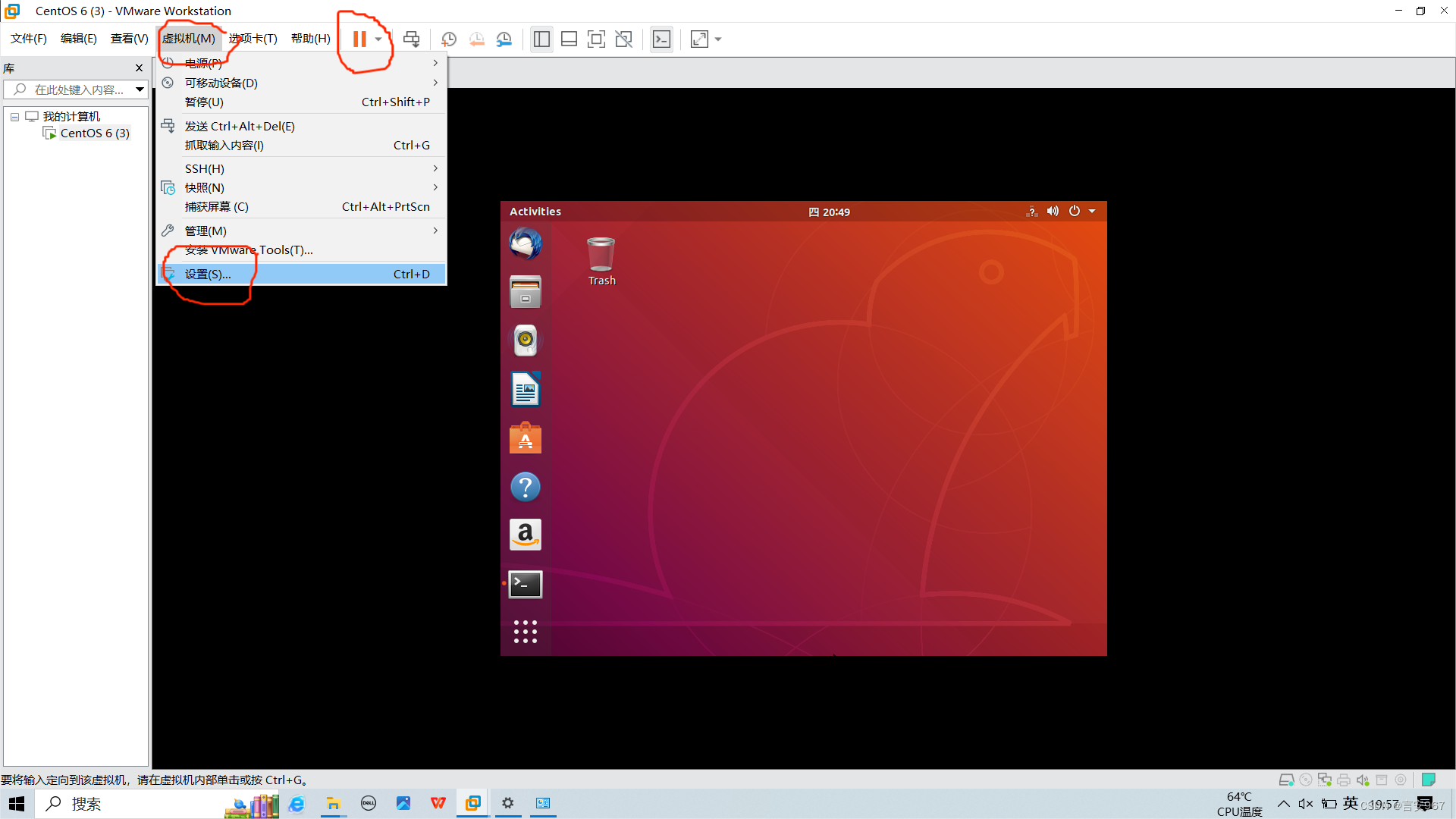Viewport: 1456px width, 819px height.
Task: Toggle the library sidebar panel icon
Action: coord(541,39)
